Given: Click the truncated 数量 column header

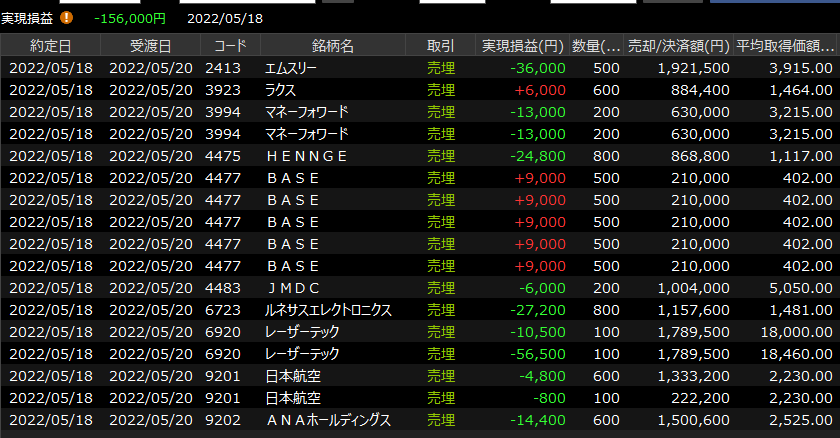Looking at the screenshot, I should tap(599, 46).
